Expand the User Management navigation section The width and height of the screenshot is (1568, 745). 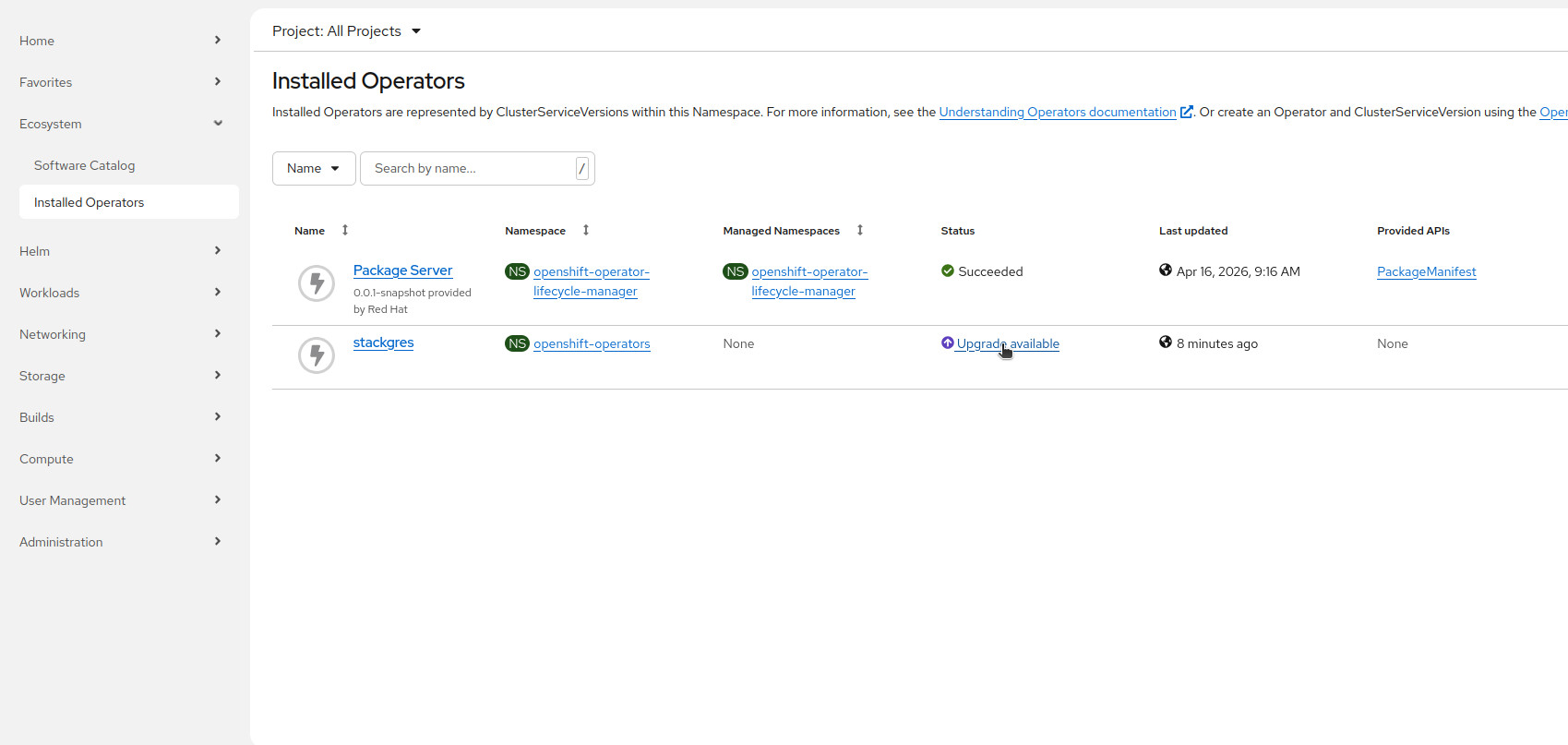pos(120,500)
